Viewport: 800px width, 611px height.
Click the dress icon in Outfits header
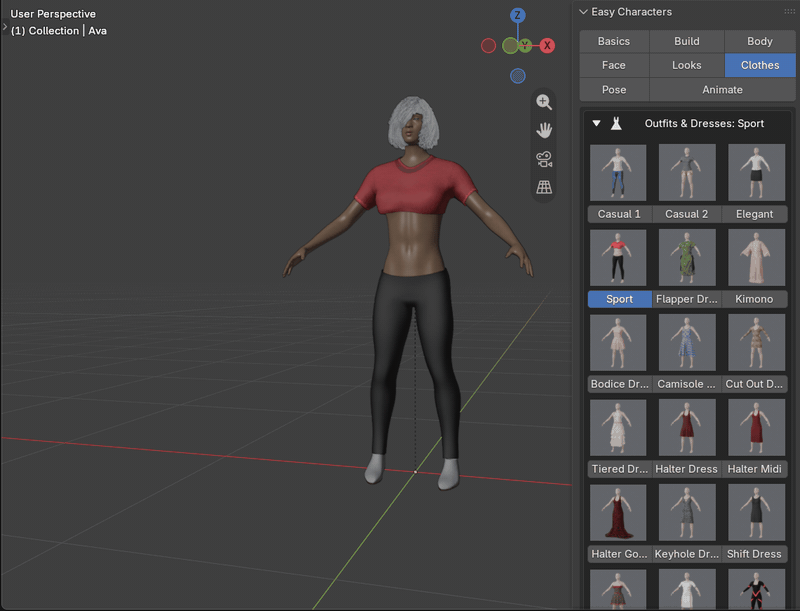pyautogui.click(x=616, y=123)
